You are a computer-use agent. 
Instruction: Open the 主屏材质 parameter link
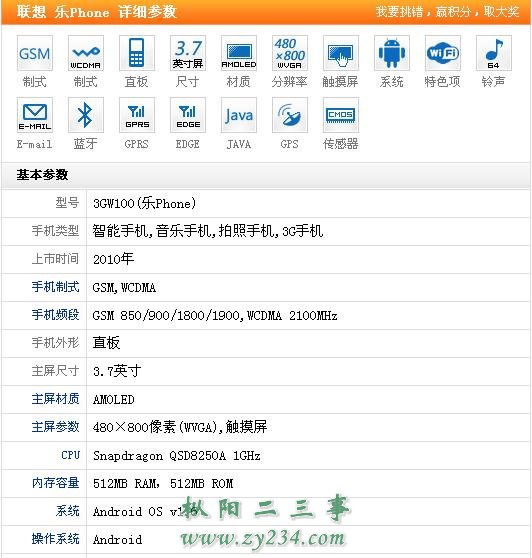(x=55, y=399)
